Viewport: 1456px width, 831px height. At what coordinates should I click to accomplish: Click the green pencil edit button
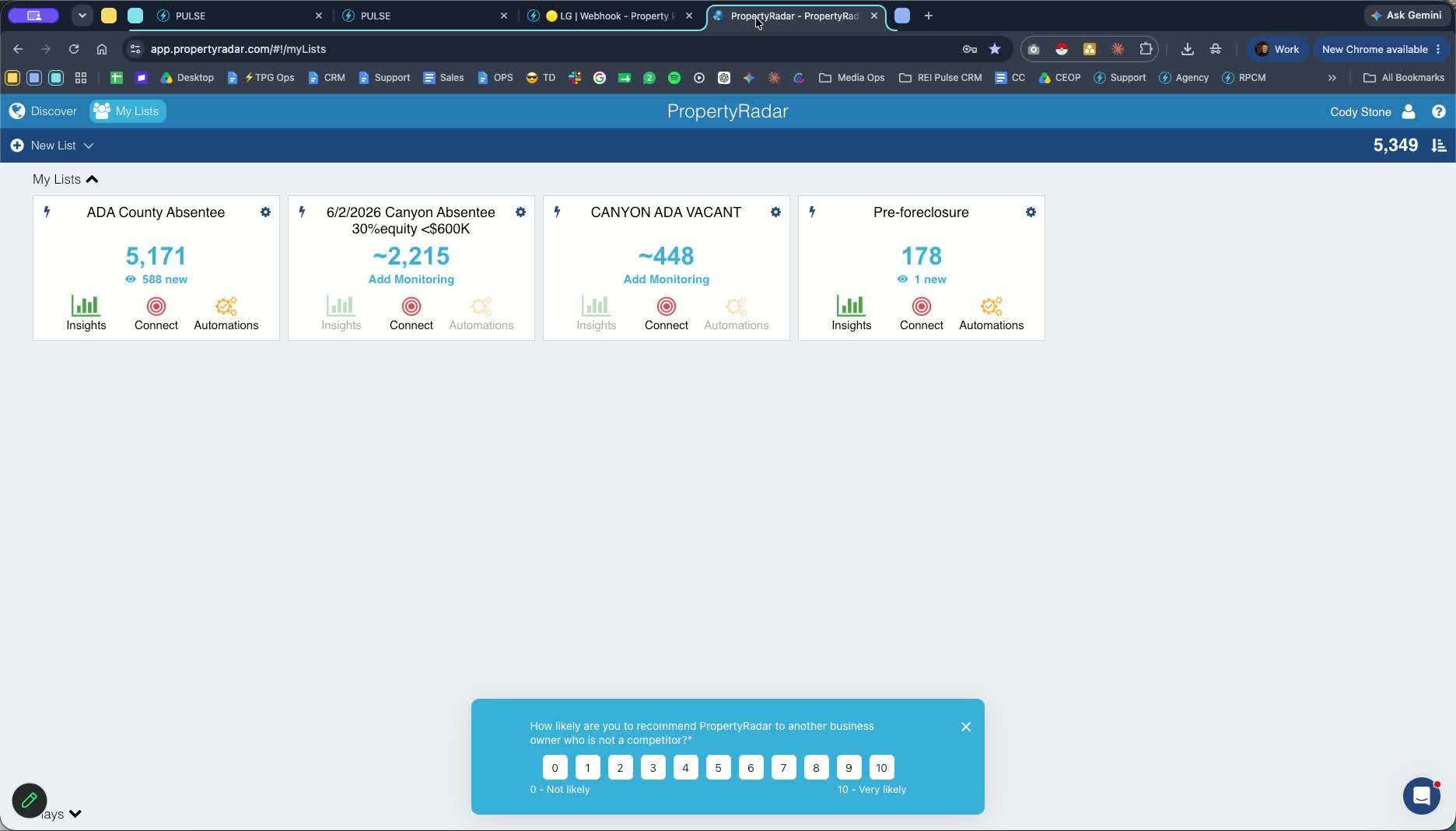coord(30,800)
